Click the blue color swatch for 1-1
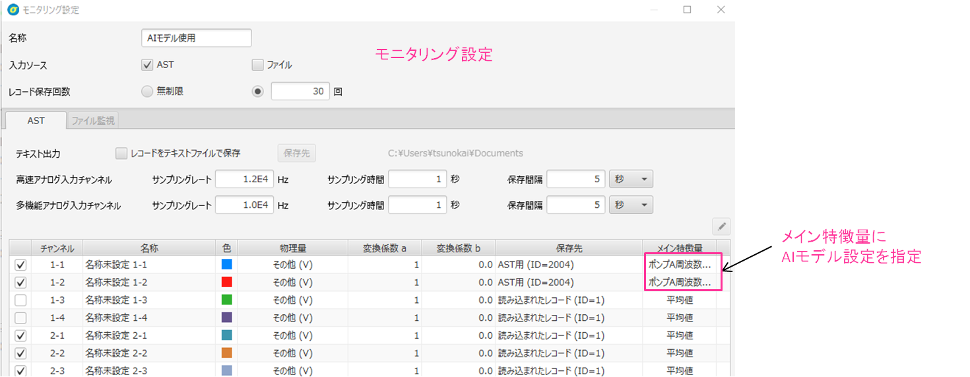970x377 pixels. tap(226, 265)
